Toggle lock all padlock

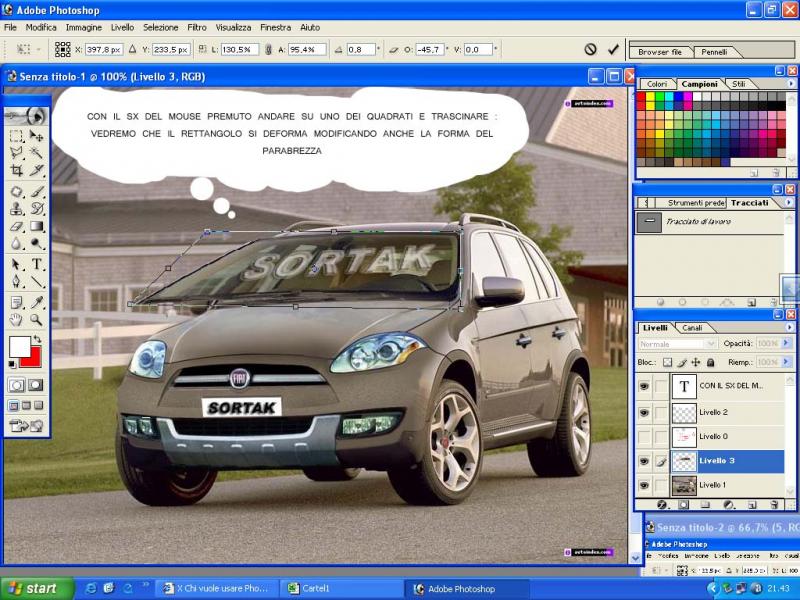click(710, 362)
